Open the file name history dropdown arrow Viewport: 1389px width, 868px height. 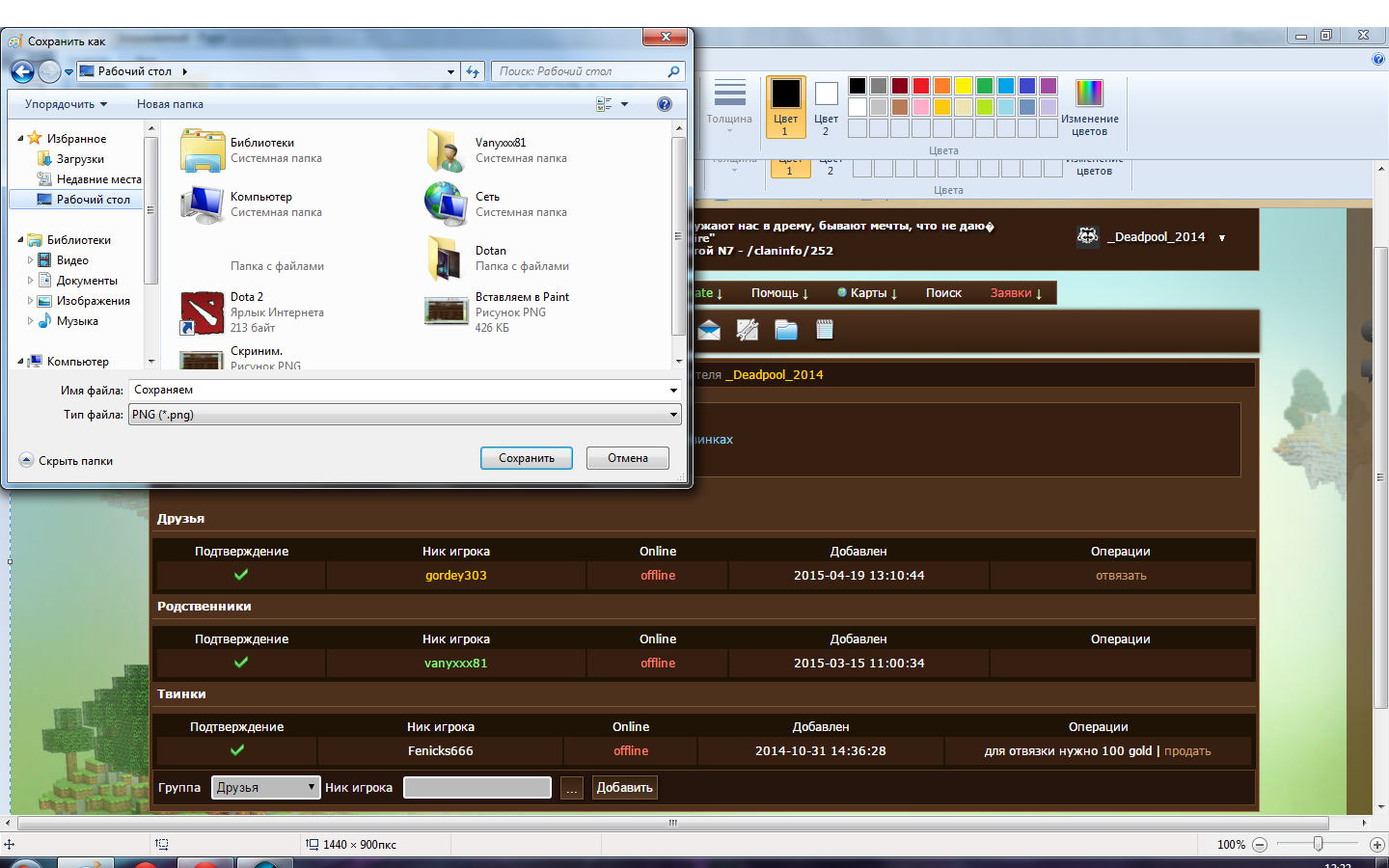point(673,391)
